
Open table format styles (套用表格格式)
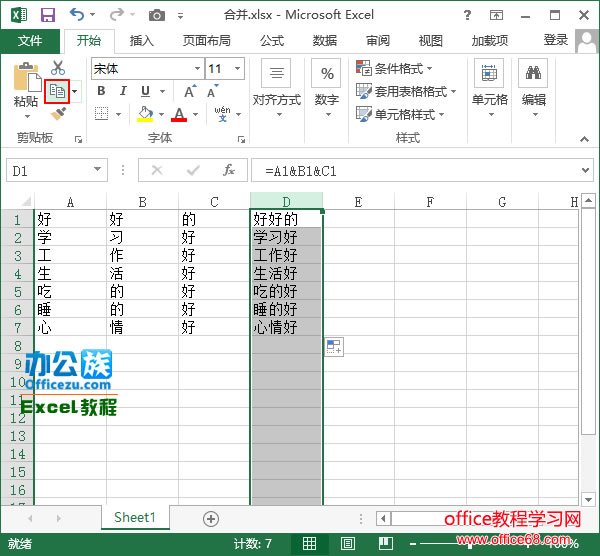[406, 91]
